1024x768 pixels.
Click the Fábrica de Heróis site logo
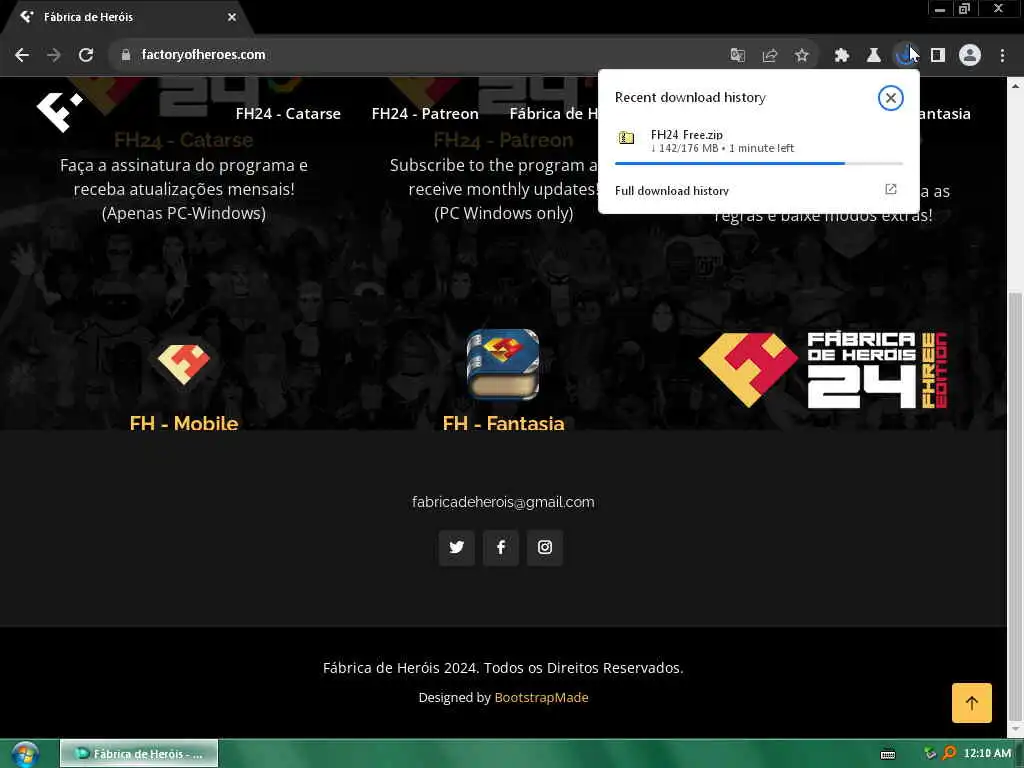click(x=59, y=112)
